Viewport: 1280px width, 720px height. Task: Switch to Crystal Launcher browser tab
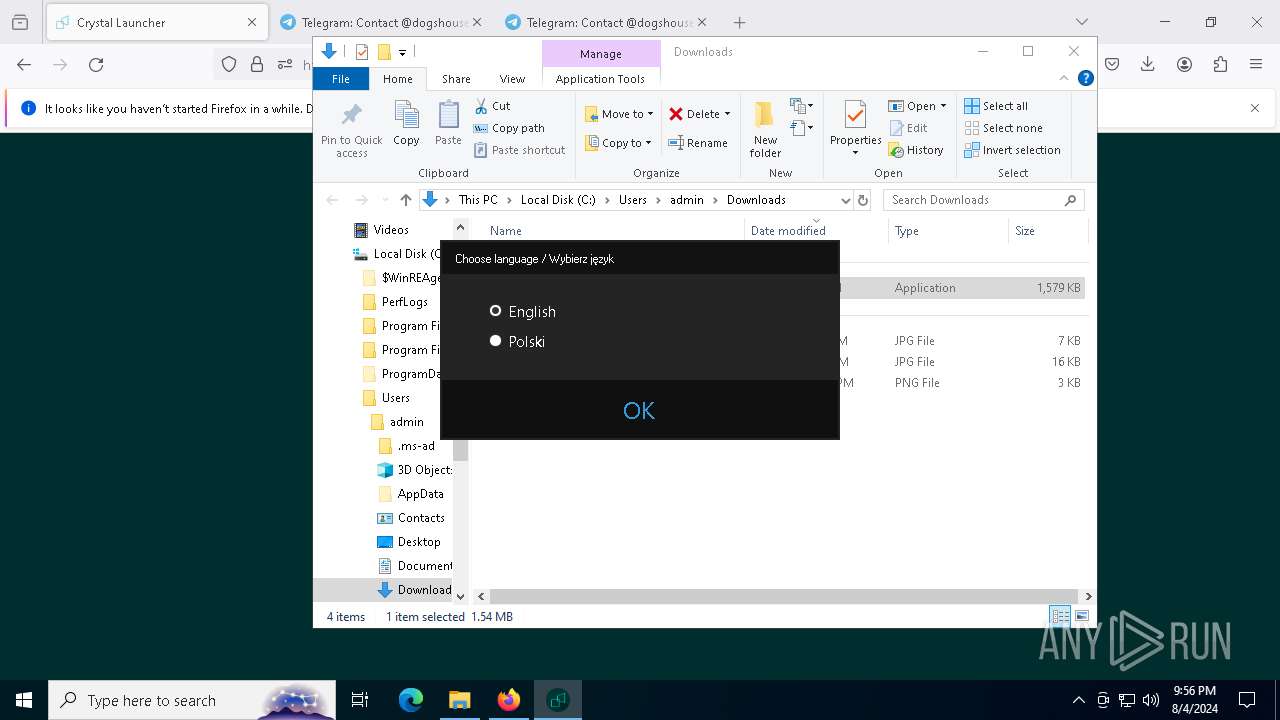pos(157,22)
